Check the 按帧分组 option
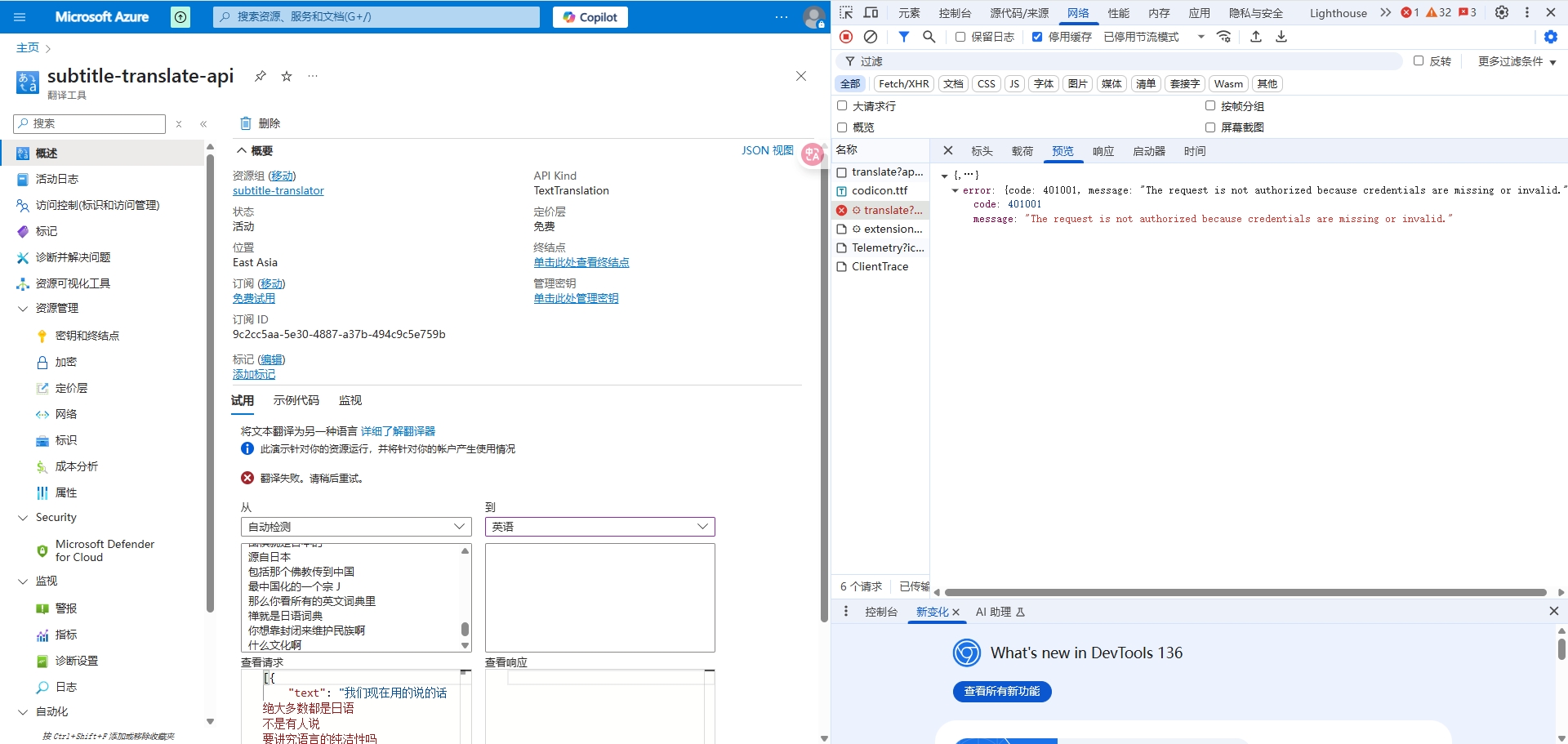This screenshot has width=1568, height=744. pos(1210,105)
